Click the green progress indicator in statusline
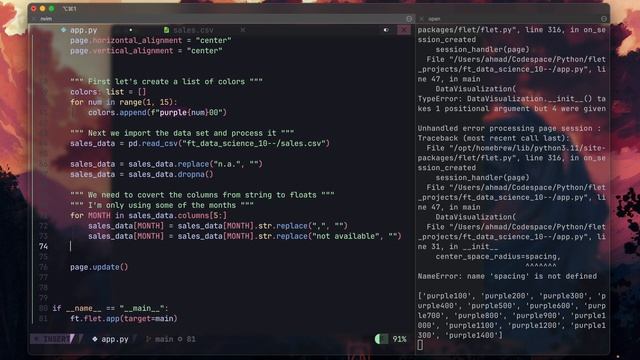Screen dimensions: 640x360 tap(381, 339)
